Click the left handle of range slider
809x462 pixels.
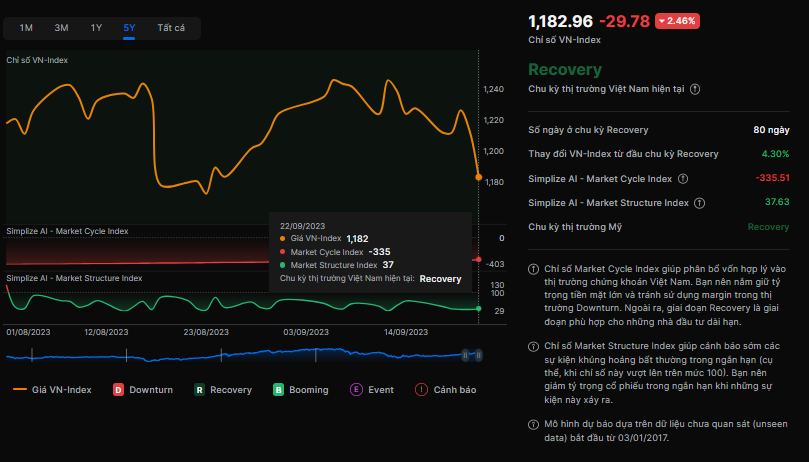[x=466, y=354]
